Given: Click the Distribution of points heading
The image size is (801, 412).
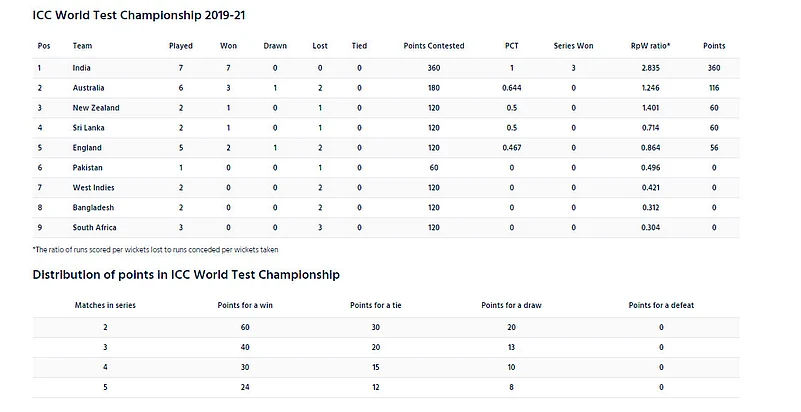Looking at the screenshot, I should click(x=185, y=274).
